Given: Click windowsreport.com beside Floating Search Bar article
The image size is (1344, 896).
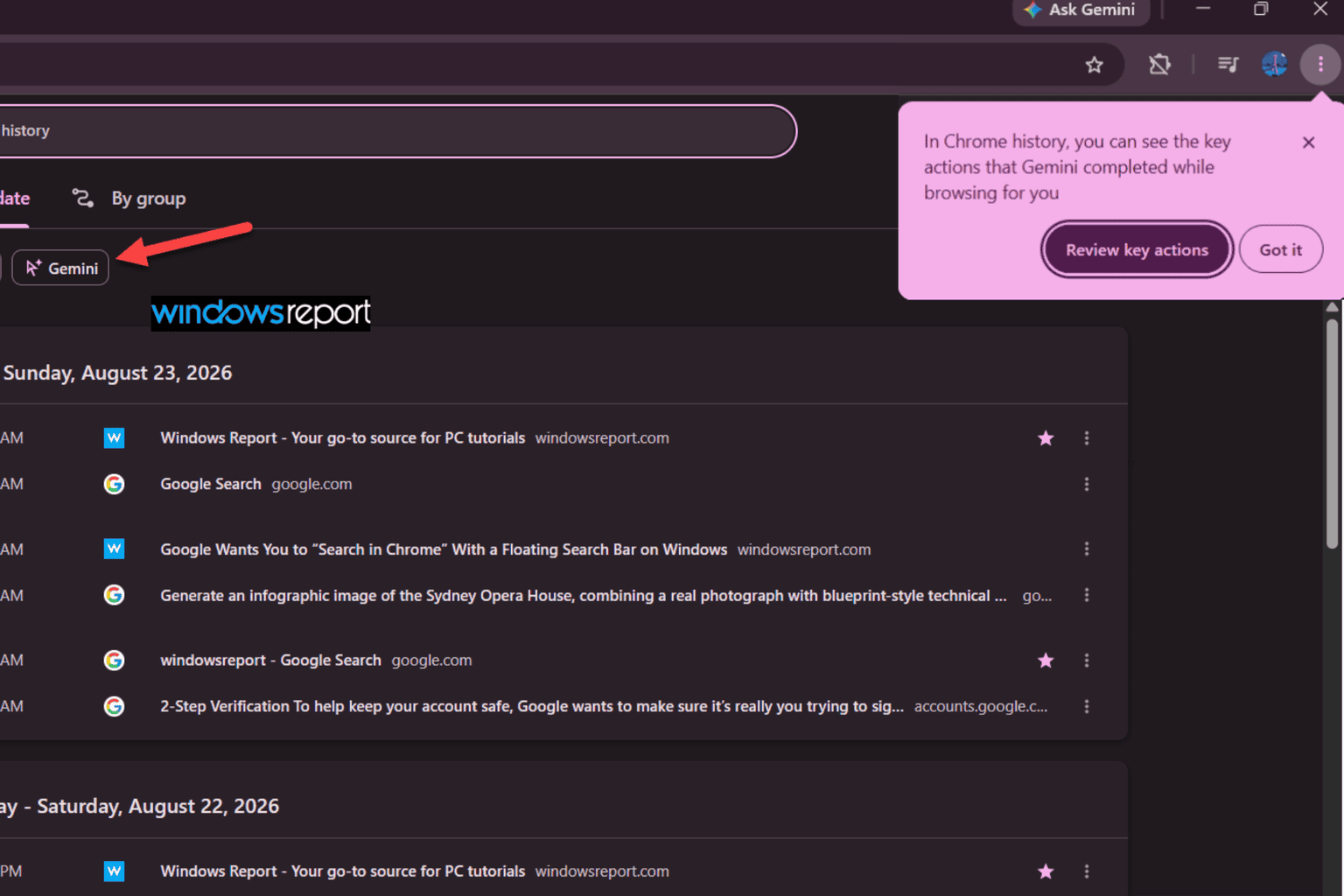Looking at the screenshot, I should 804,549.
